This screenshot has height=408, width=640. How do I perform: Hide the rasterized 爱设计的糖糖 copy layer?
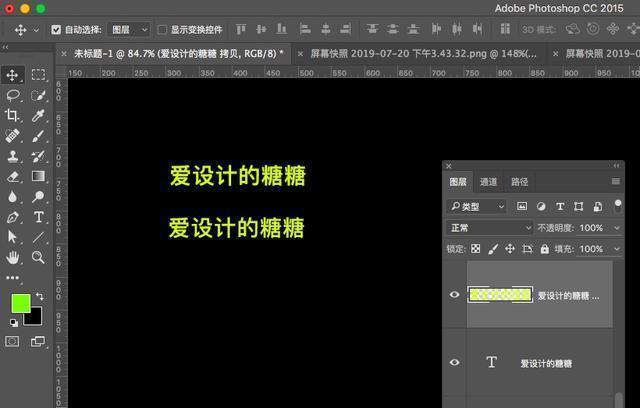(454, 295)
